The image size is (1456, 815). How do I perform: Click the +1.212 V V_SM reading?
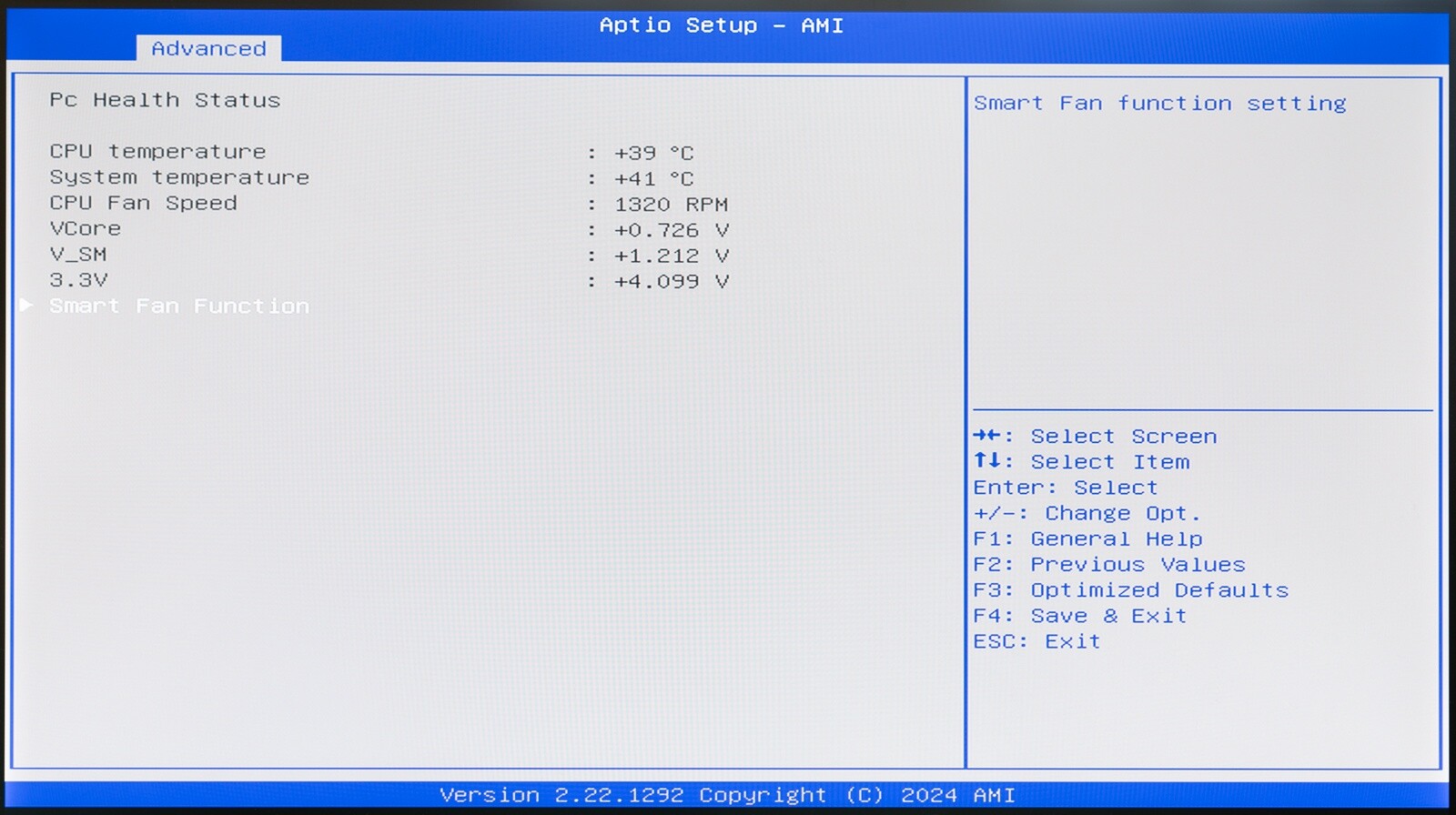coord(671,256)
